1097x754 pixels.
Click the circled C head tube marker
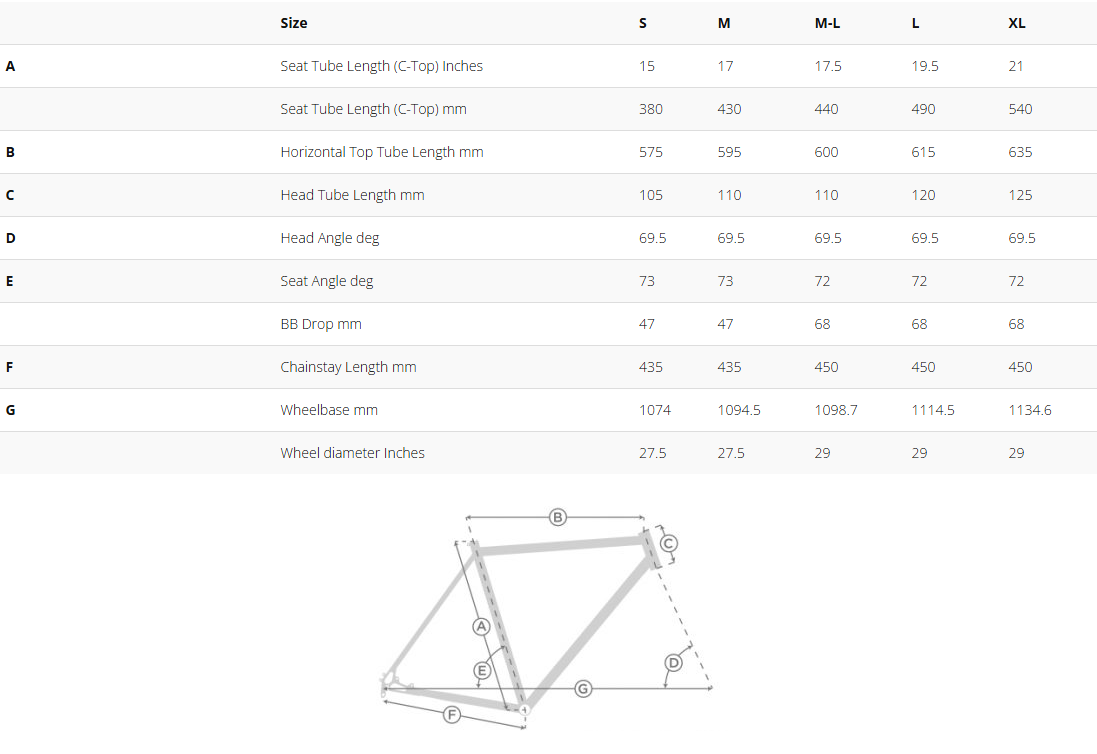pyautogui.click(x=668, y=543)
